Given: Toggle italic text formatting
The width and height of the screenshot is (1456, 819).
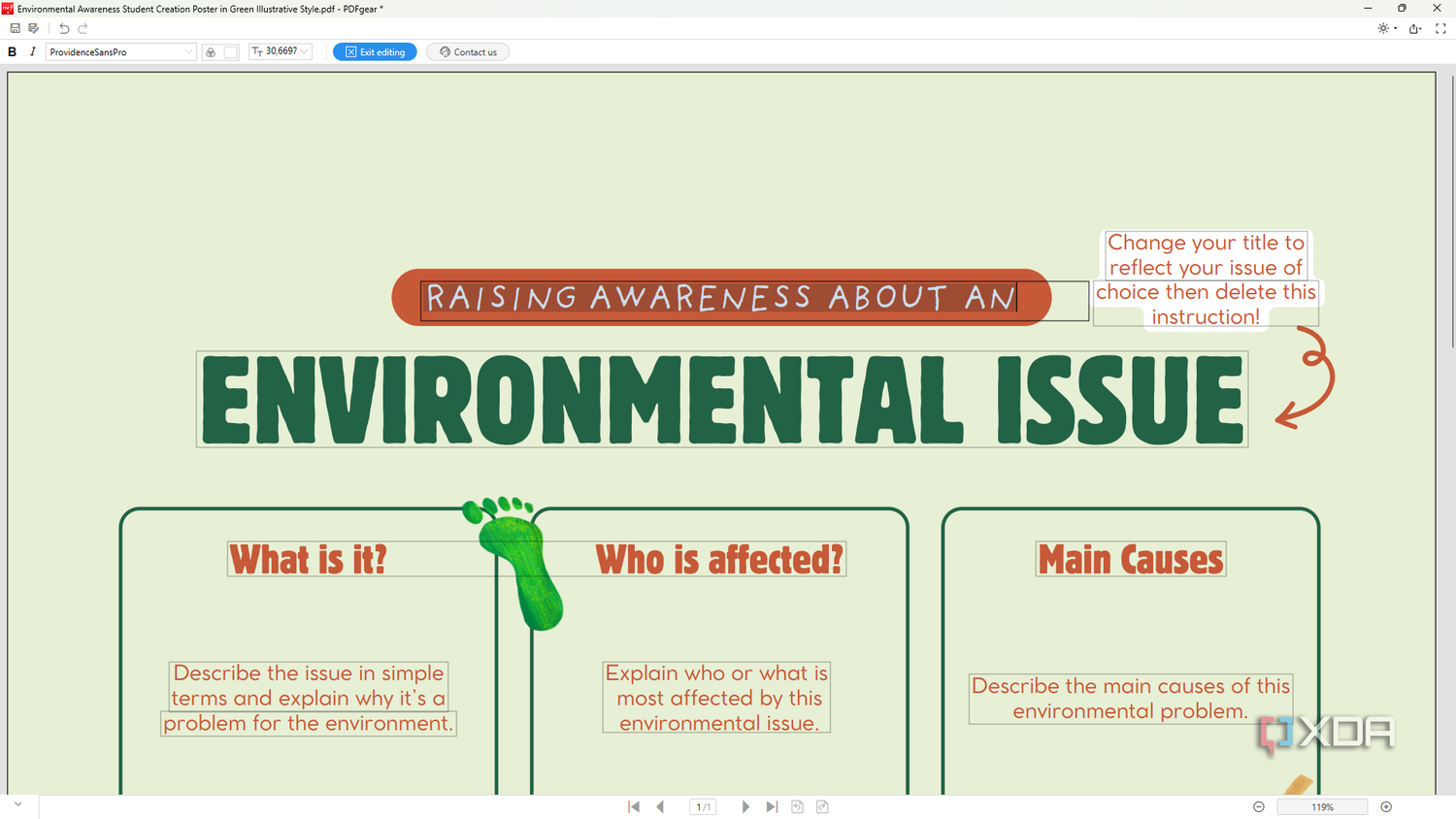Looking at the screenshot, I should (33, 52).
